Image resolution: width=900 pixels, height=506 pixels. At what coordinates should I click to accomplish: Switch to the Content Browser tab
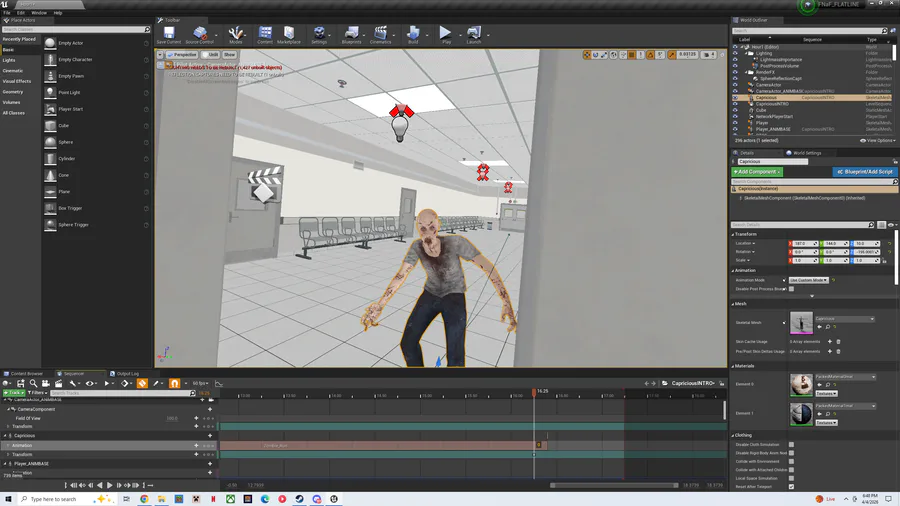(26, 374)
